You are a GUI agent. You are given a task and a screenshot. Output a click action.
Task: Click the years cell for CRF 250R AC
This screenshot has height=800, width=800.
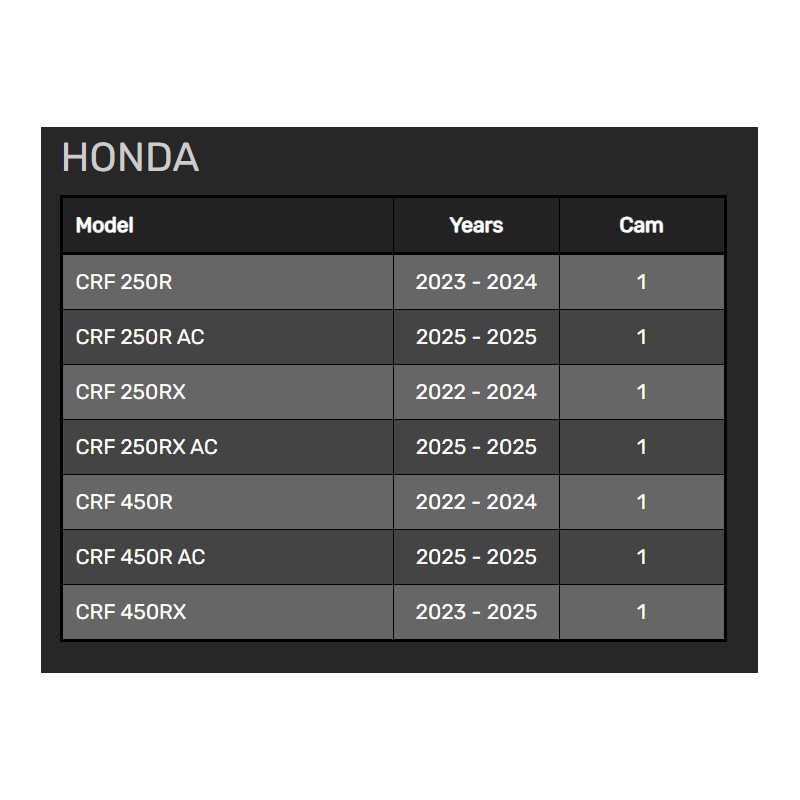476,337
